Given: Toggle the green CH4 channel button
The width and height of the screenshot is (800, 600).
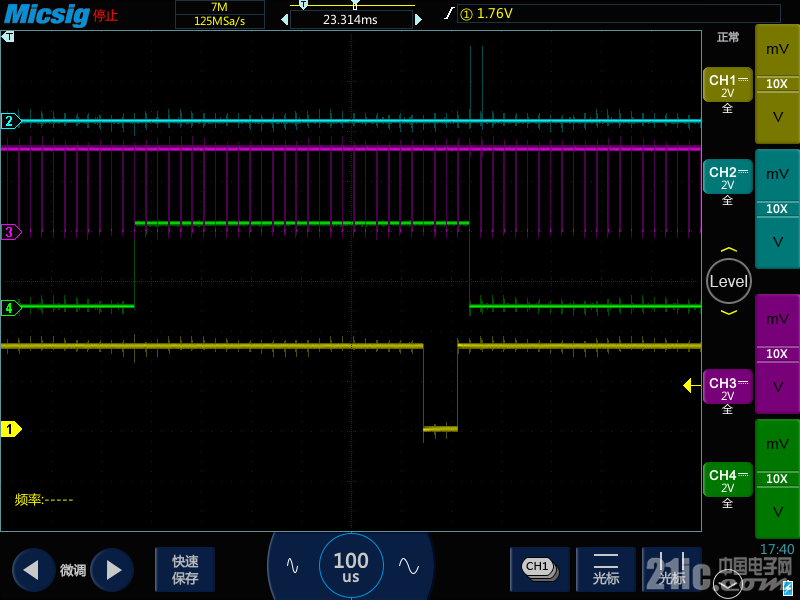Looking at the screenshot, I should tap(728, 479).
